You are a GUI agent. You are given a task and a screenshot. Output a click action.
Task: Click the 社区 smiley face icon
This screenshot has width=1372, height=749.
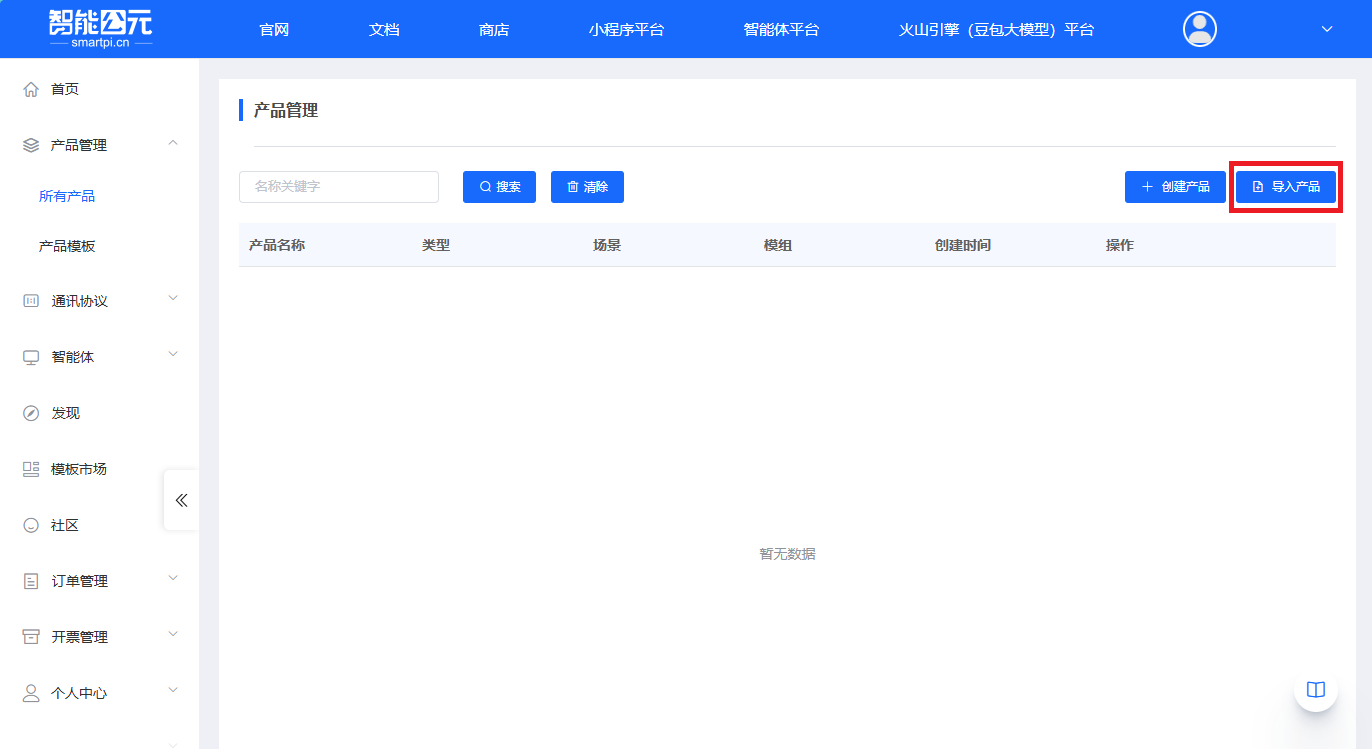coord(31,525)
